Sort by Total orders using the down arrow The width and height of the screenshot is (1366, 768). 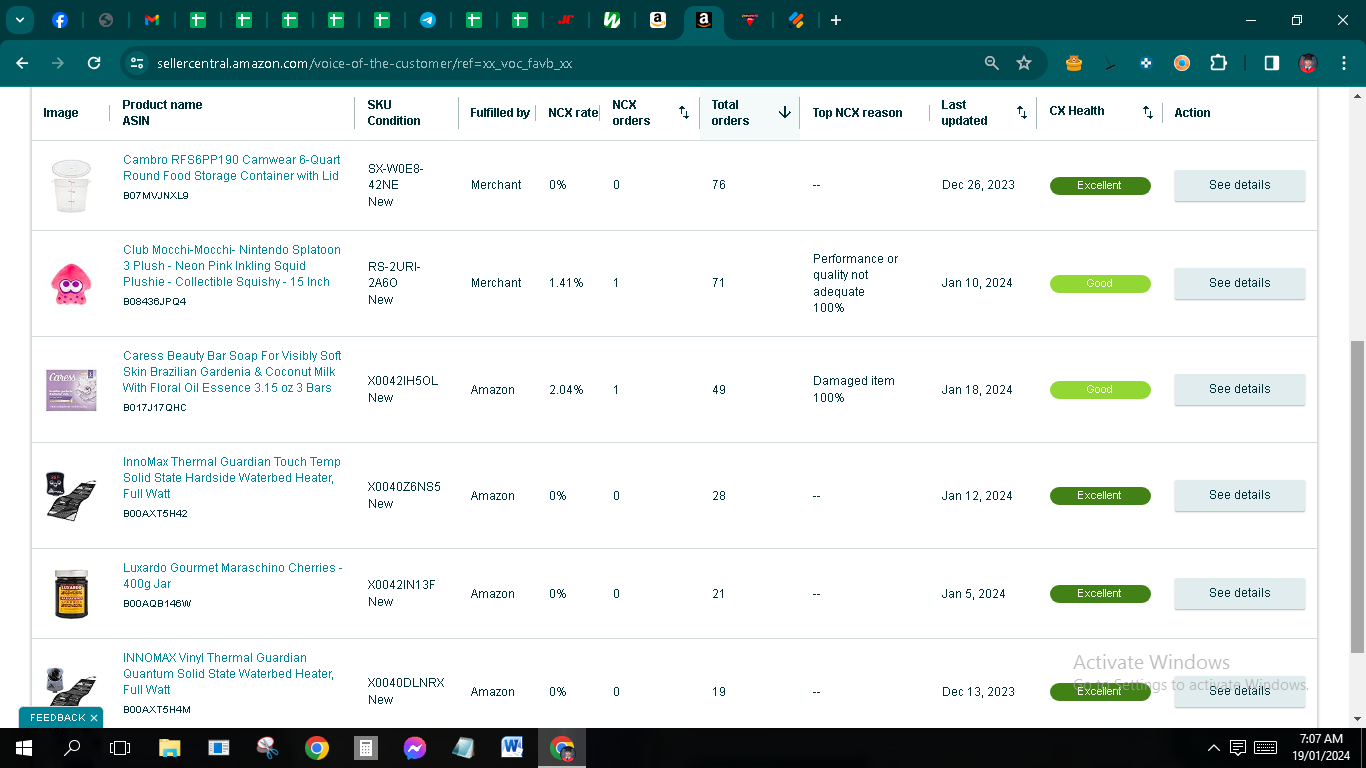(x=785, y=113)
